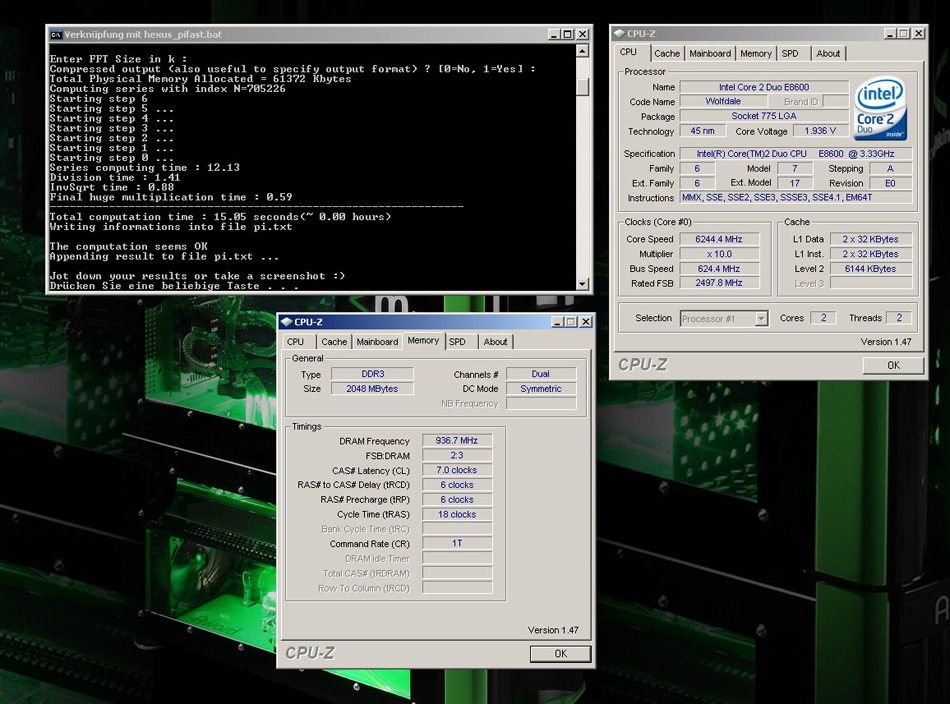Close the memory CPU-Z window
950x704 pixels.
tap(586, 322)
